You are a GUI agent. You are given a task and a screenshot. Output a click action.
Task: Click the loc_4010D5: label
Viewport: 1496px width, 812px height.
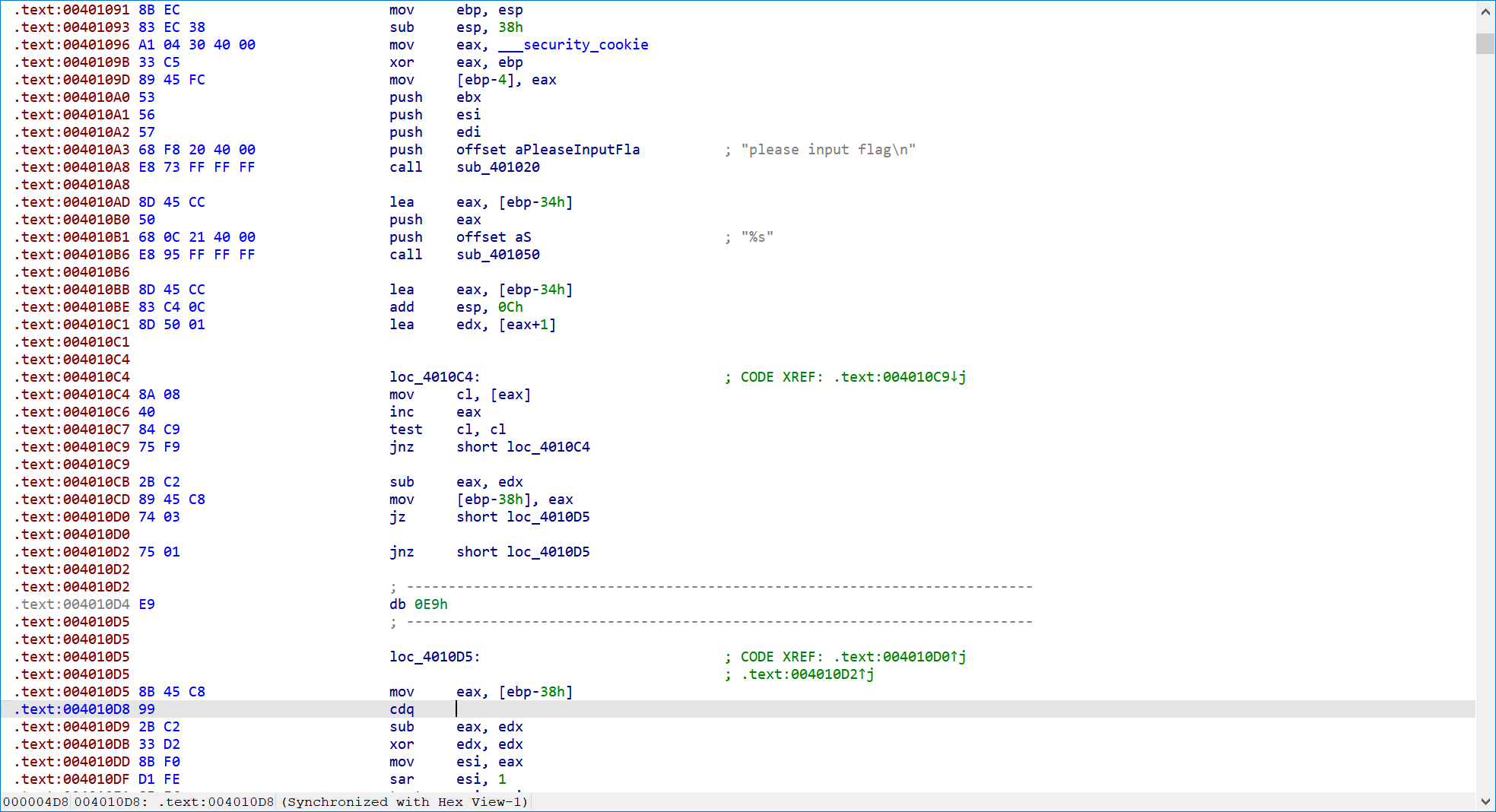click(435, 657)
